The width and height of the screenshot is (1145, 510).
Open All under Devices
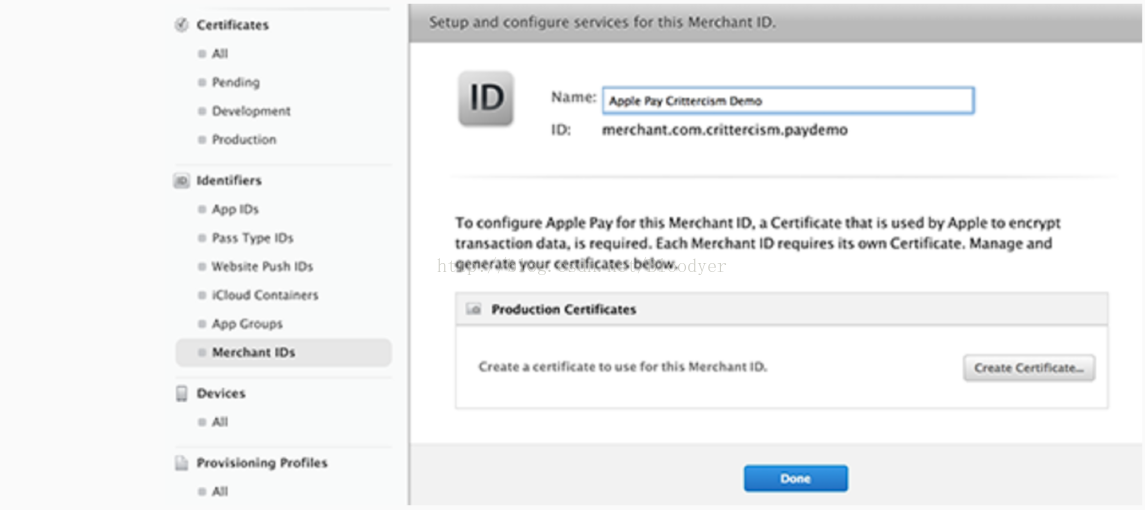coord(220,422)
